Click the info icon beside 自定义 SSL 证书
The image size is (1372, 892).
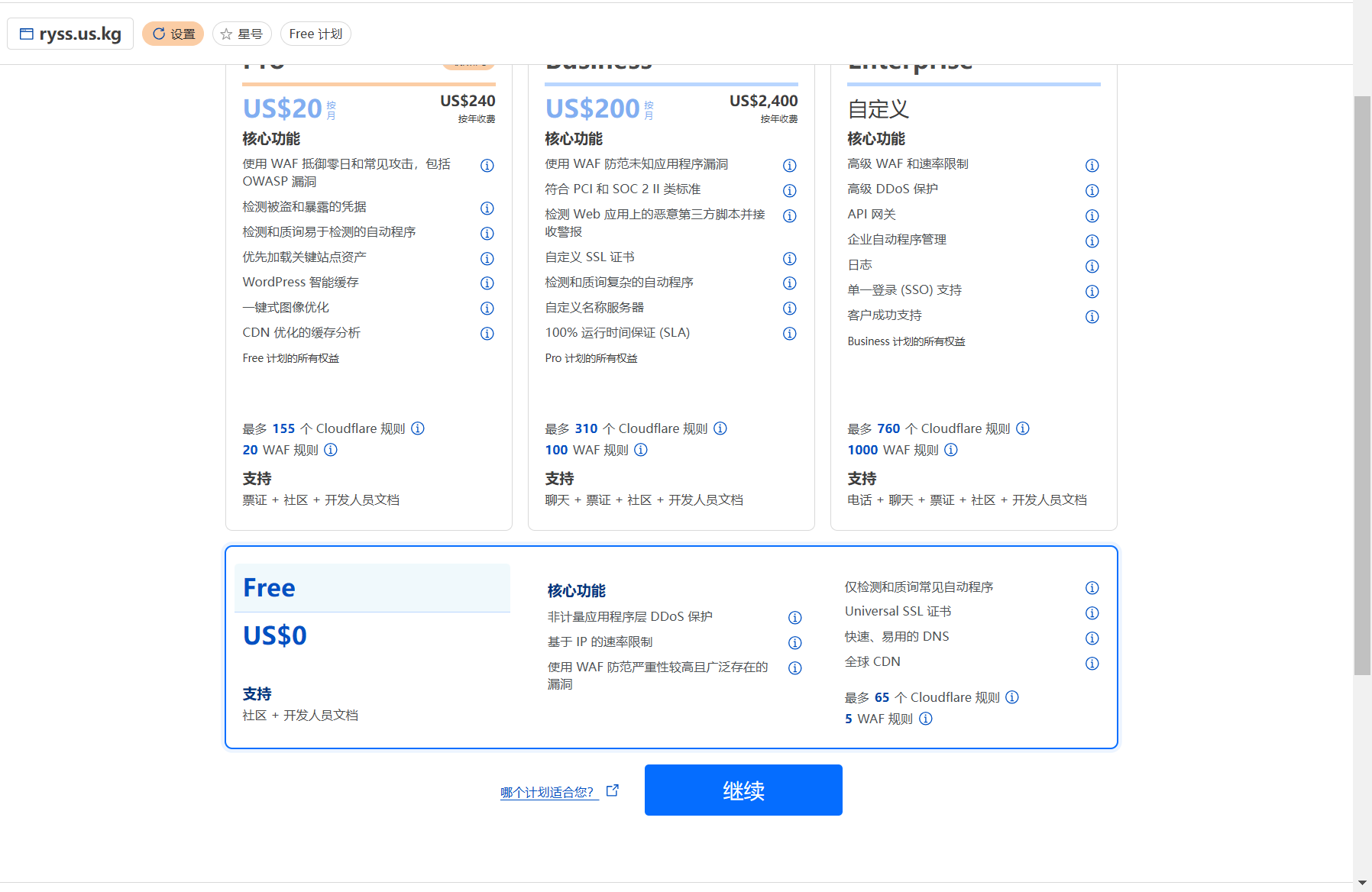pos(789,259)
